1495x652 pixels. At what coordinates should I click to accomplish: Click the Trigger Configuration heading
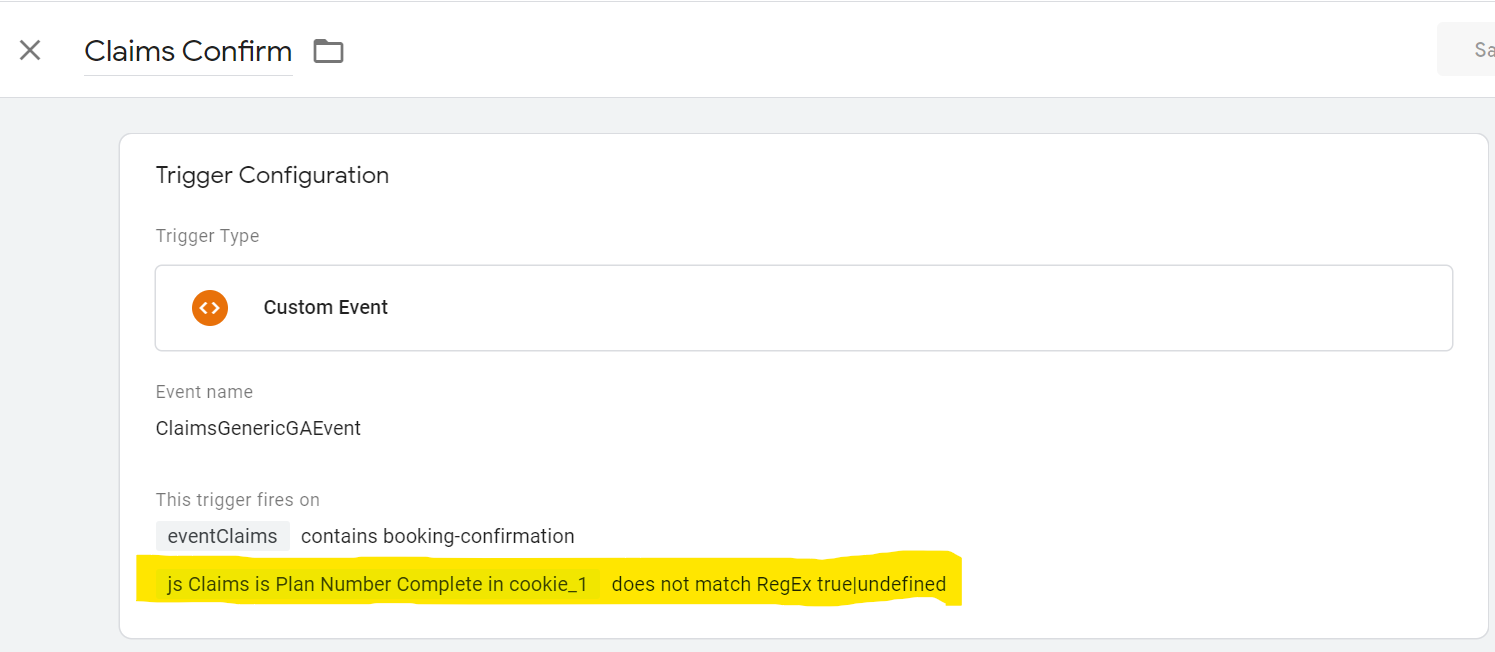tap(272, 176)
